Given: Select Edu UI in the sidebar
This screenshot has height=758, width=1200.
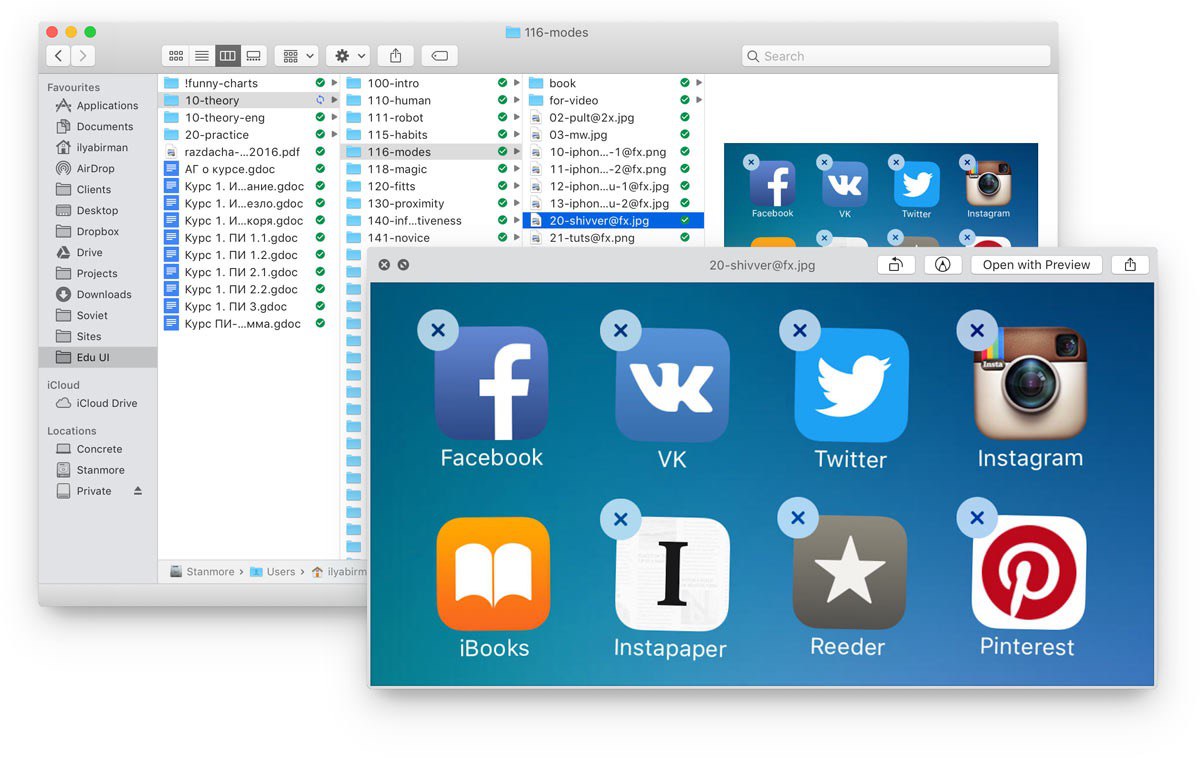Looking at the screenshot, I should pos(98,357).
